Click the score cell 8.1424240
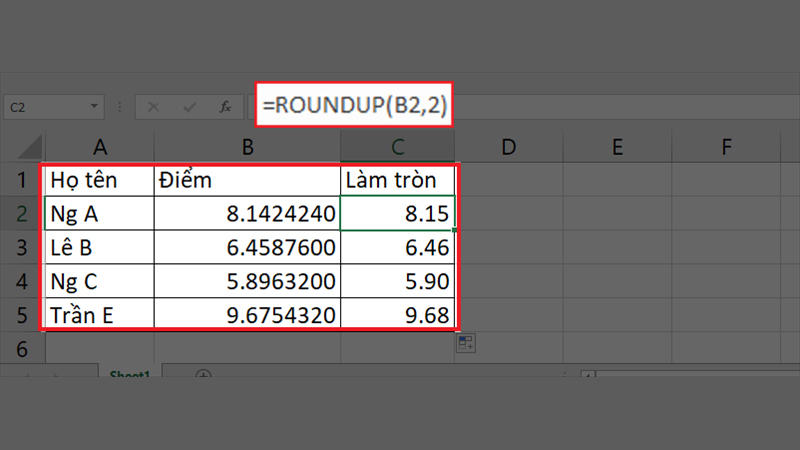The image size is (800, 450). [x=247, y=213]
